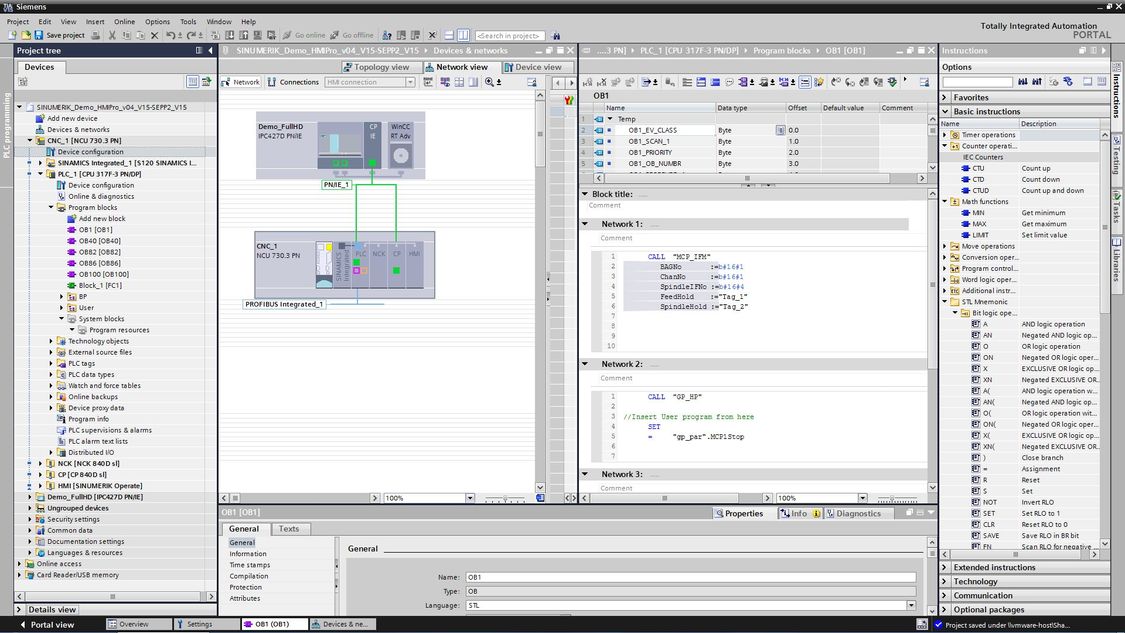Collapse the Block title section
This screenshot has width=1125, height=633.
coord(585,194)
